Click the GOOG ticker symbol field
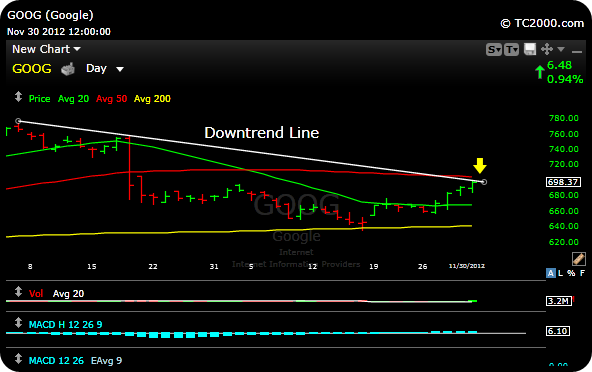The image size is (592, 372). (32, 69)
